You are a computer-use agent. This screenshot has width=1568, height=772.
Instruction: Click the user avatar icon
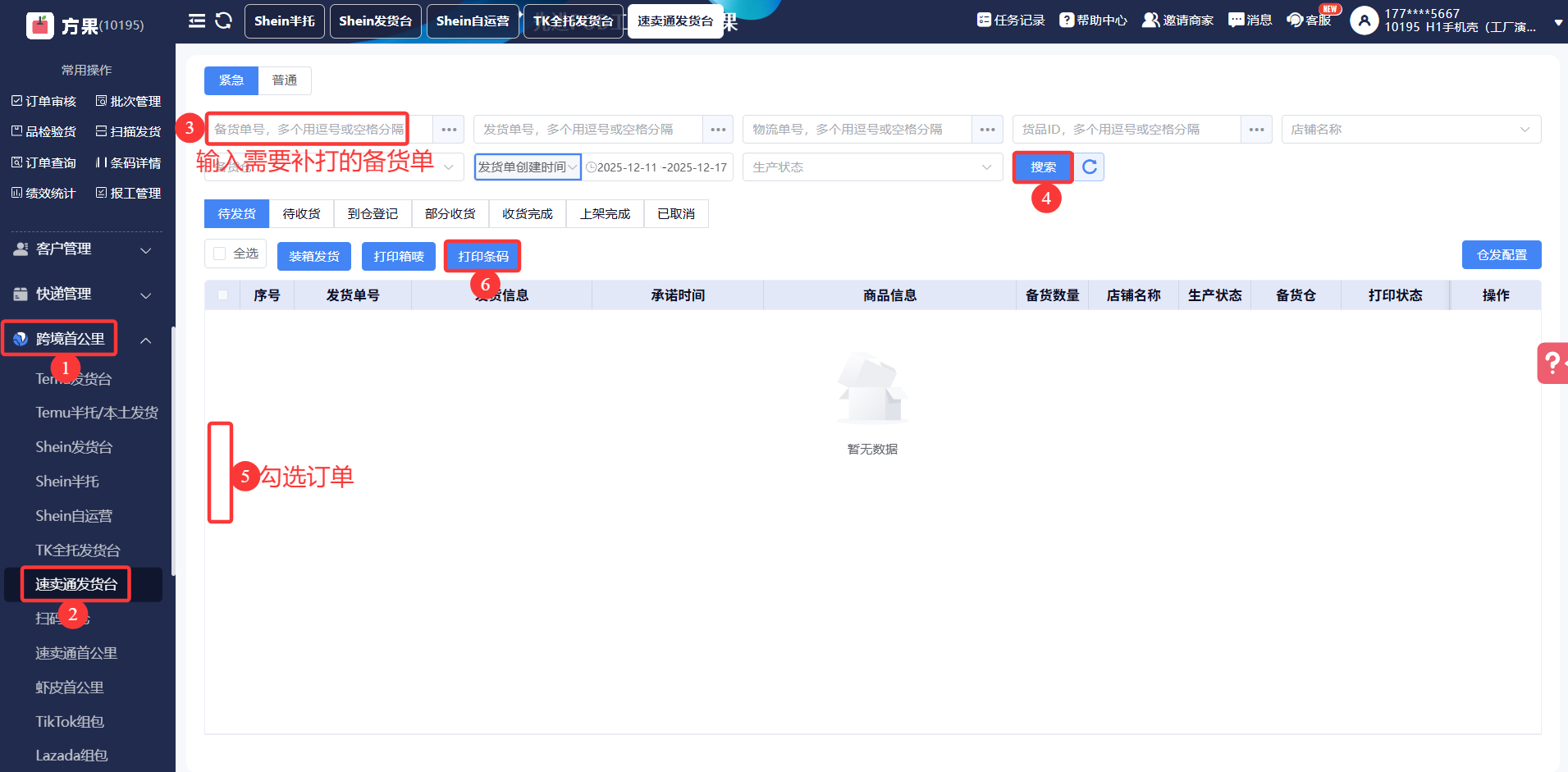point(1364,21)
